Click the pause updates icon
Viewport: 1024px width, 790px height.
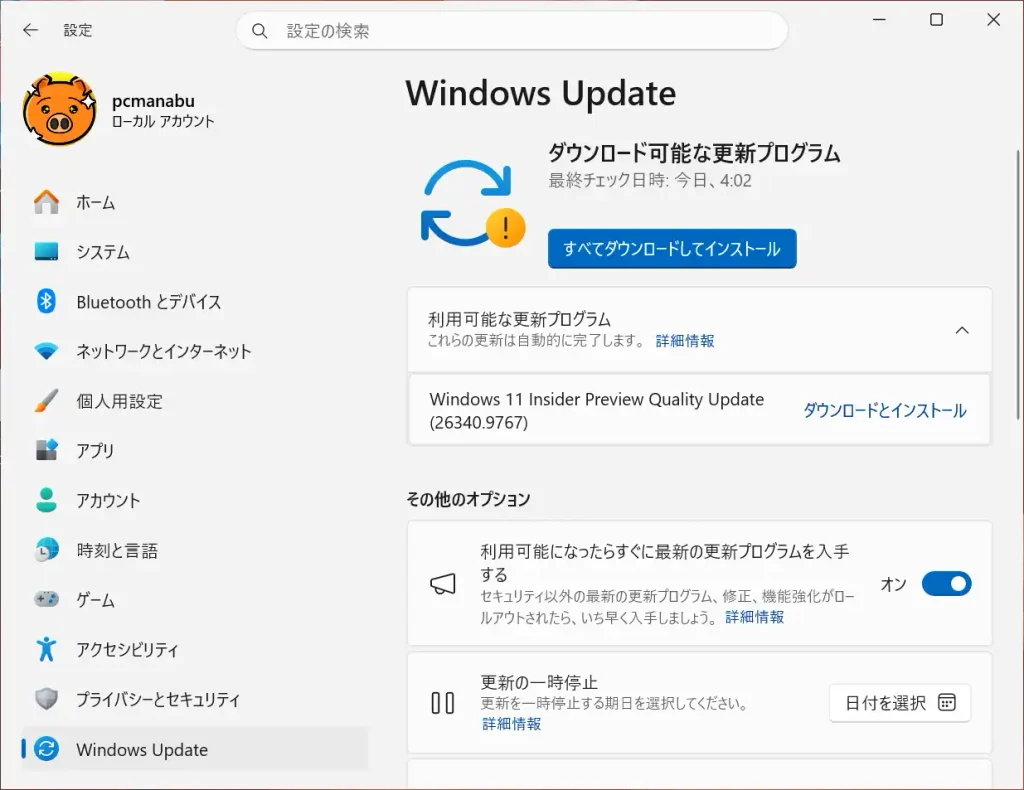tap(443, 703)
